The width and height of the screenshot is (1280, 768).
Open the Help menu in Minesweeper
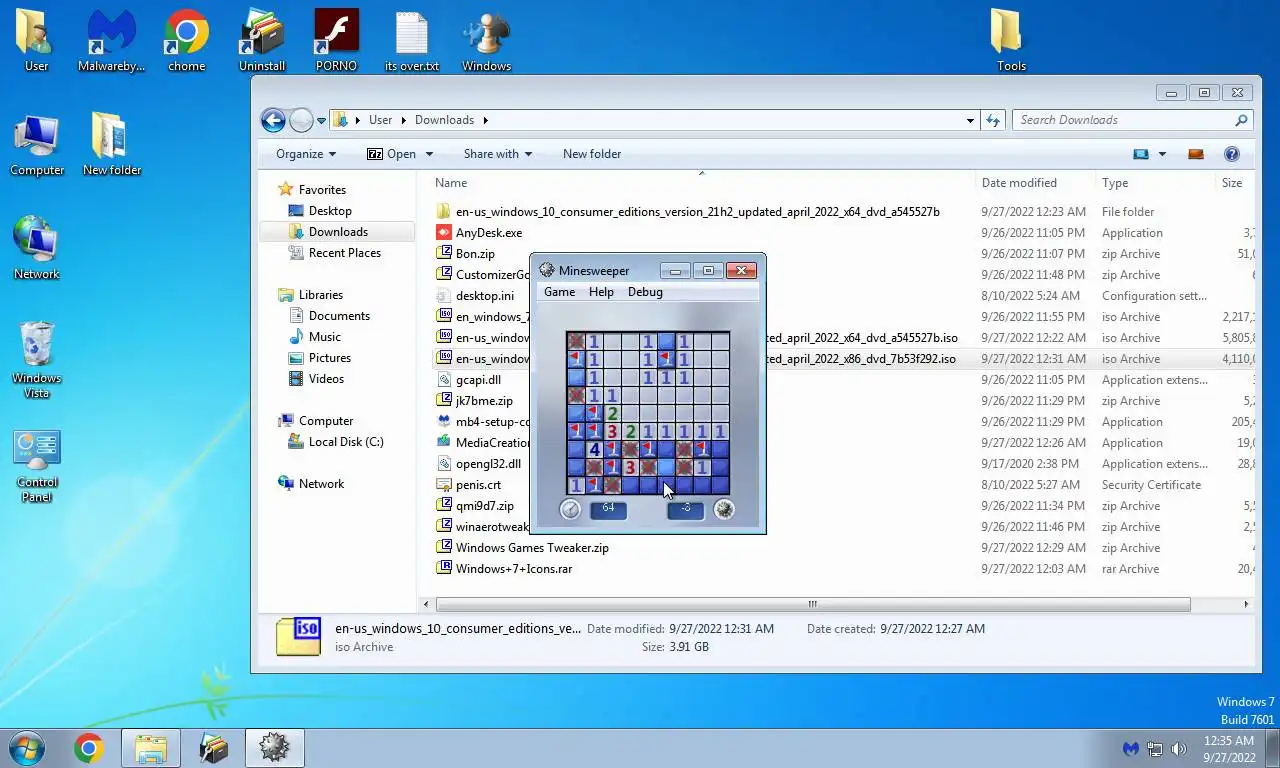[x=601, y=292]
